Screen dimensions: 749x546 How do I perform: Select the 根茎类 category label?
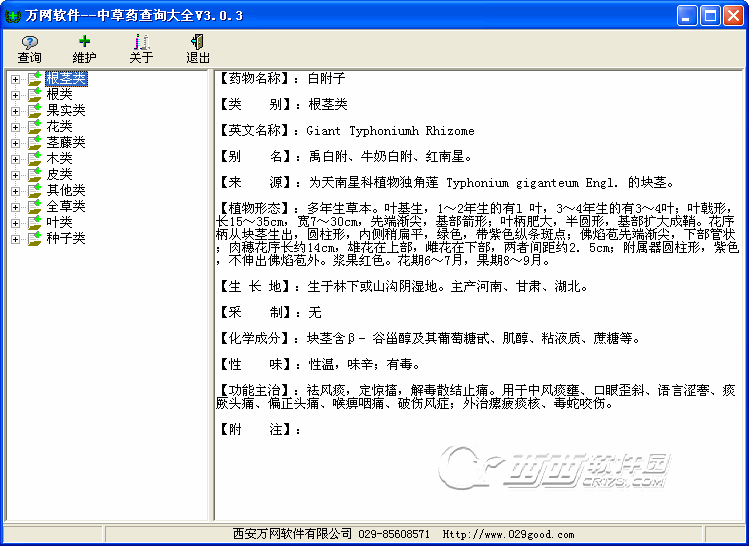click(x=66, y=79)
